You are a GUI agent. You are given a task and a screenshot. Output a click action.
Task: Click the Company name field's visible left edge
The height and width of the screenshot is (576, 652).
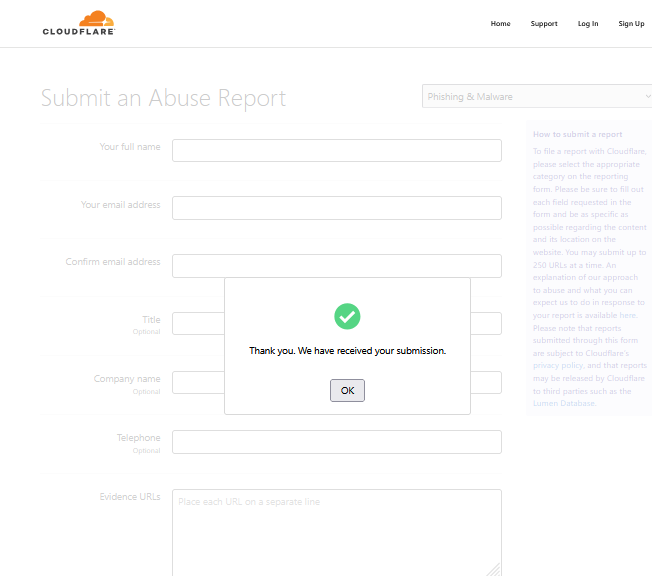(198, 382)
